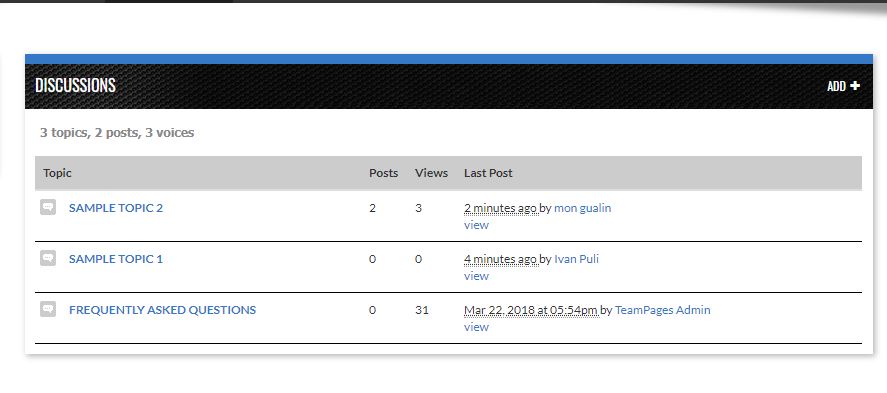Click the ADD button in Discussions header
This screenshot has height=393, width=887.
[x=843, y=86]
